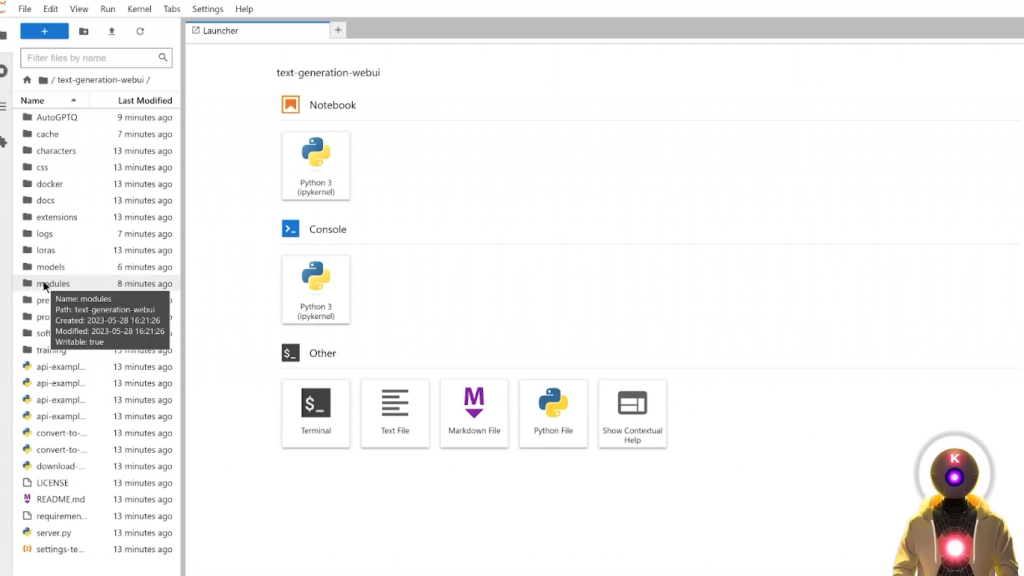The height and width of the screenshot is (576, 1024).
Task: Create a new Text File
Action: coord(395,413)
